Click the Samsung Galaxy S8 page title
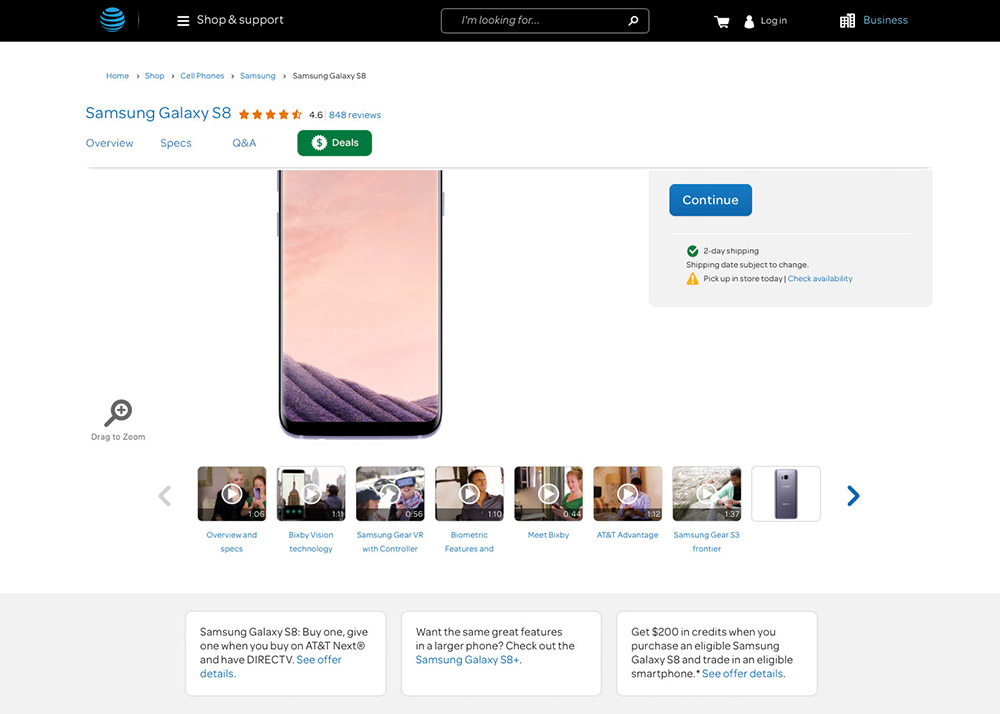This screenshot has height=714, width=1000. coord(158,113)
